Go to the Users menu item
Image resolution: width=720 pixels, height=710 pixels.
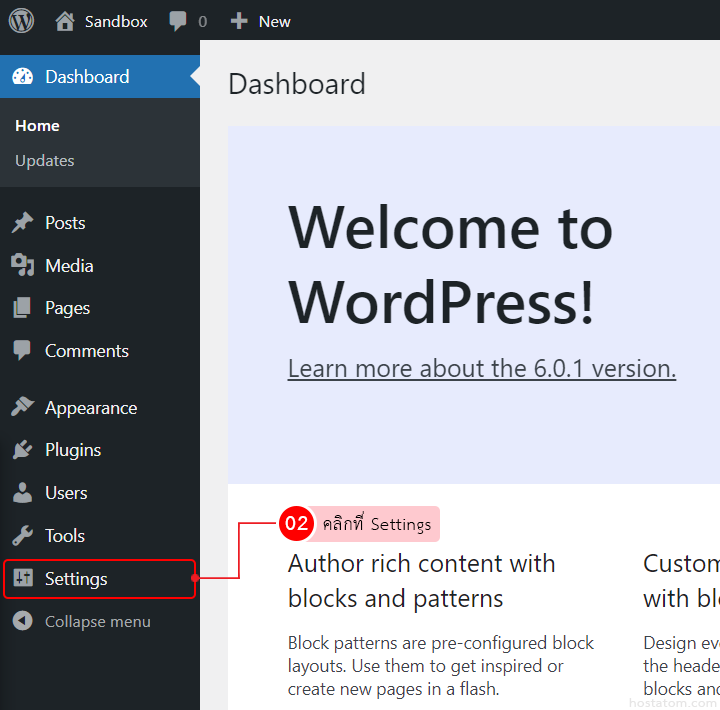coord(66,493)
